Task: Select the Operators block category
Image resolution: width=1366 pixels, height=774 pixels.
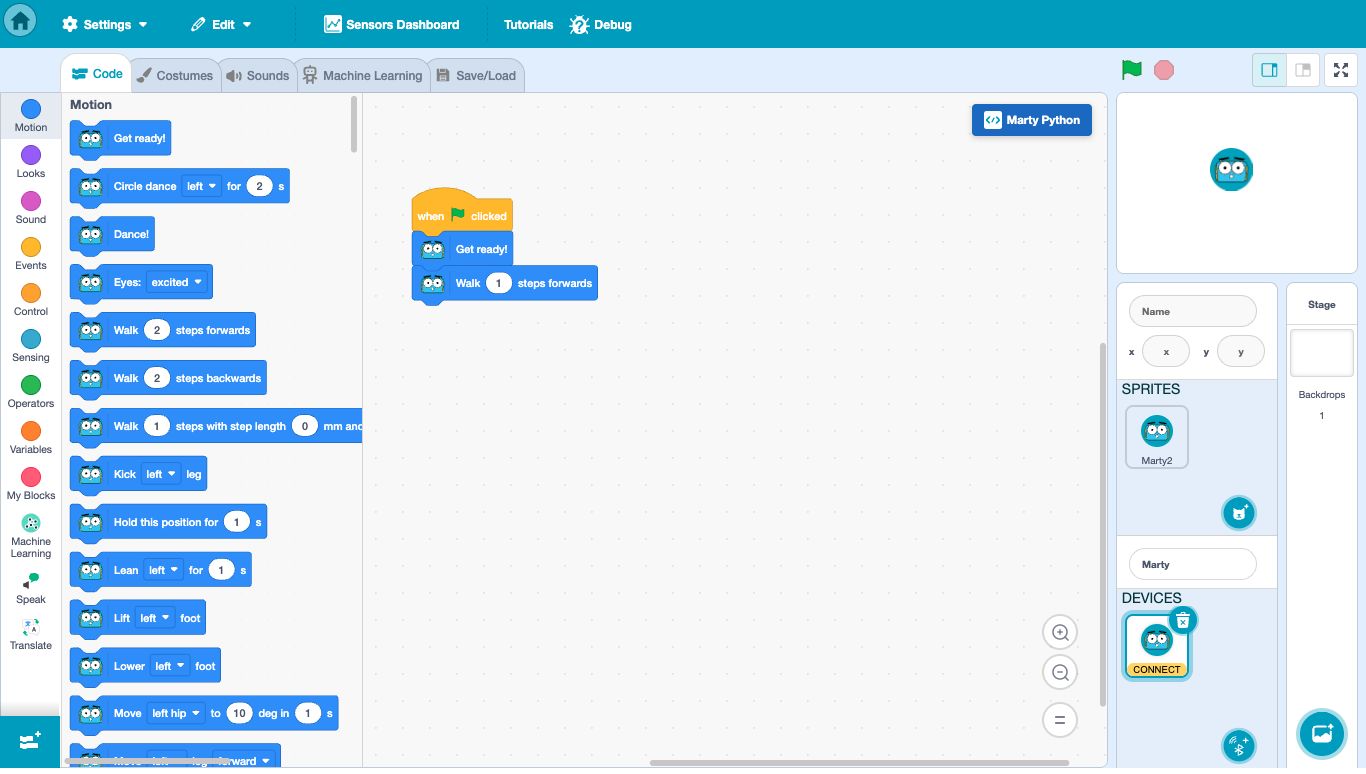Action: click(31, 391)
